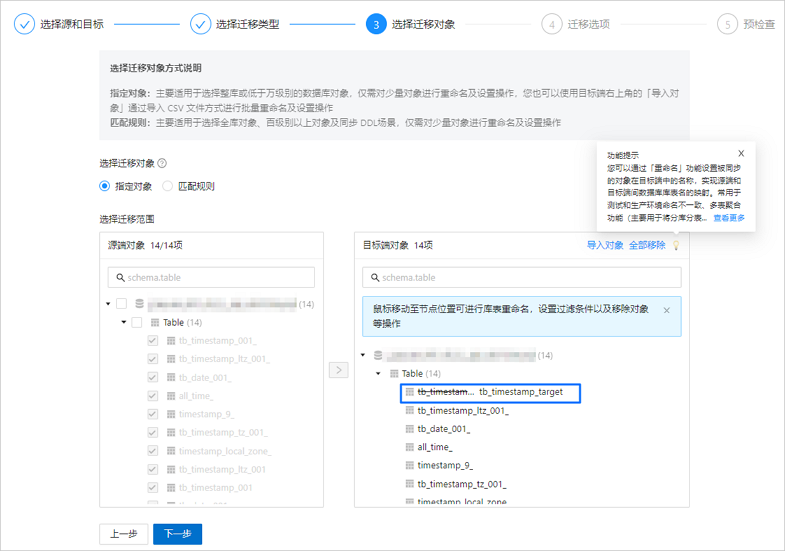Click the step 3 circle 选择迁移对象
The image size is (785, 551).
(x=376, y=24)
